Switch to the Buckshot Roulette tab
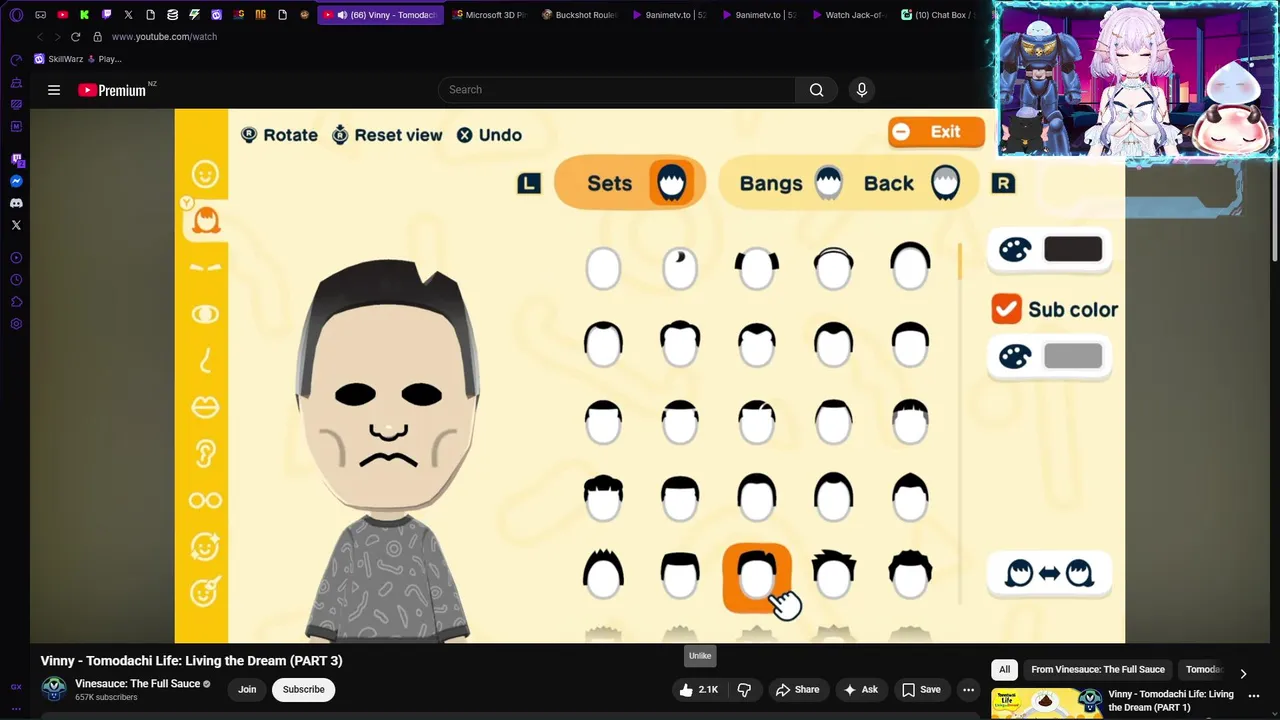Screen dimensions: 1280x720 [578, 15]
